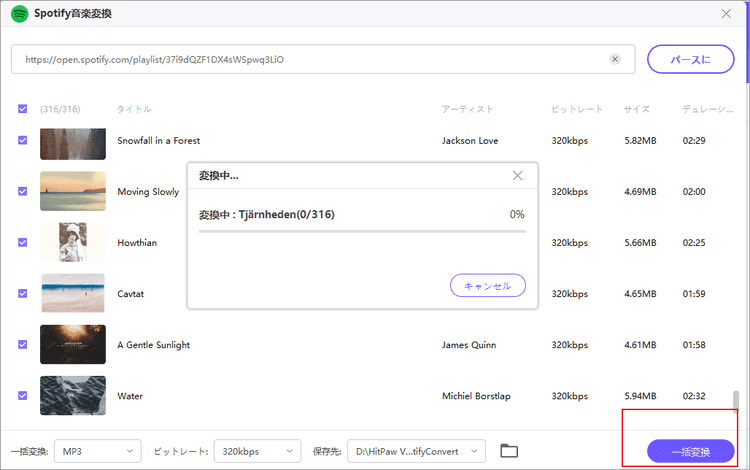The height and width of the screenshot is (470, 750).
Task: Close the Spotify音楽変換 window
Action: [726, 13]
